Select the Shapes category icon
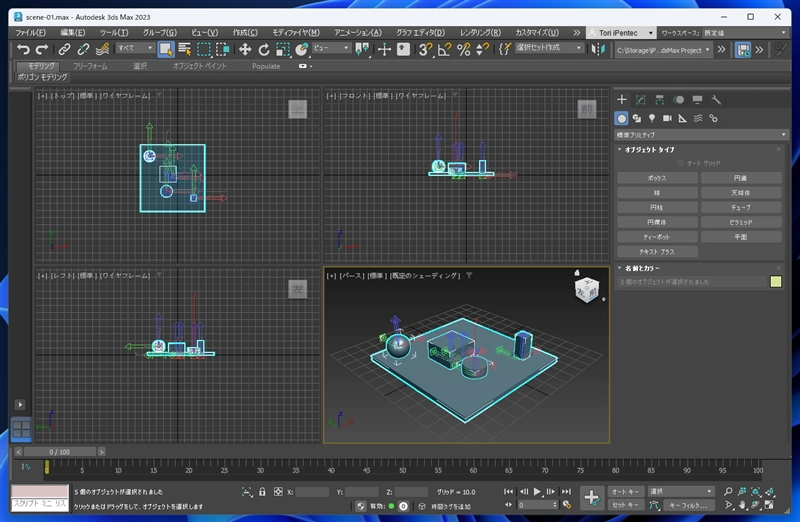The image size is (800, 522). point(637,118)
